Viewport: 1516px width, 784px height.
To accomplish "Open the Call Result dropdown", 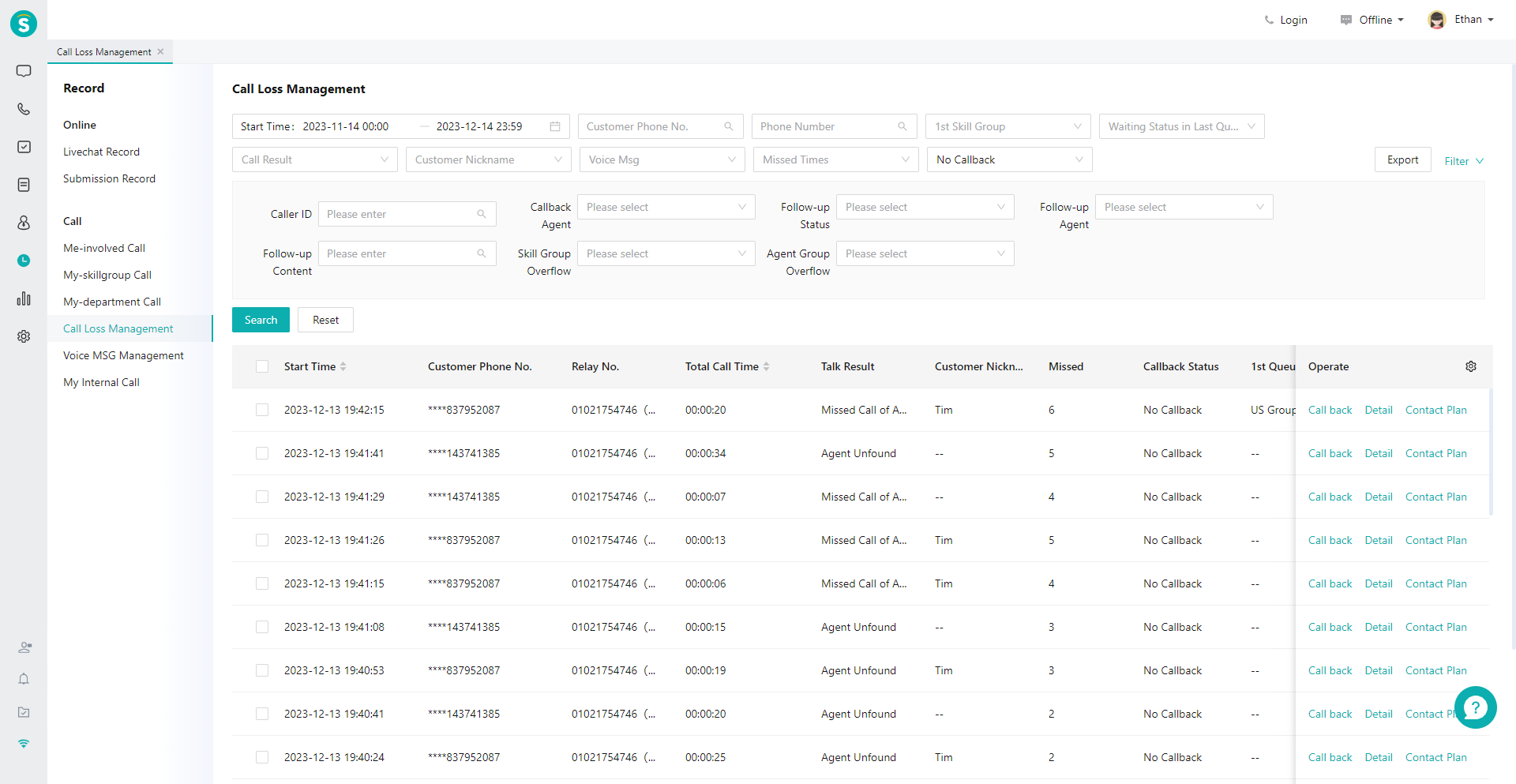I will (315, 159).
